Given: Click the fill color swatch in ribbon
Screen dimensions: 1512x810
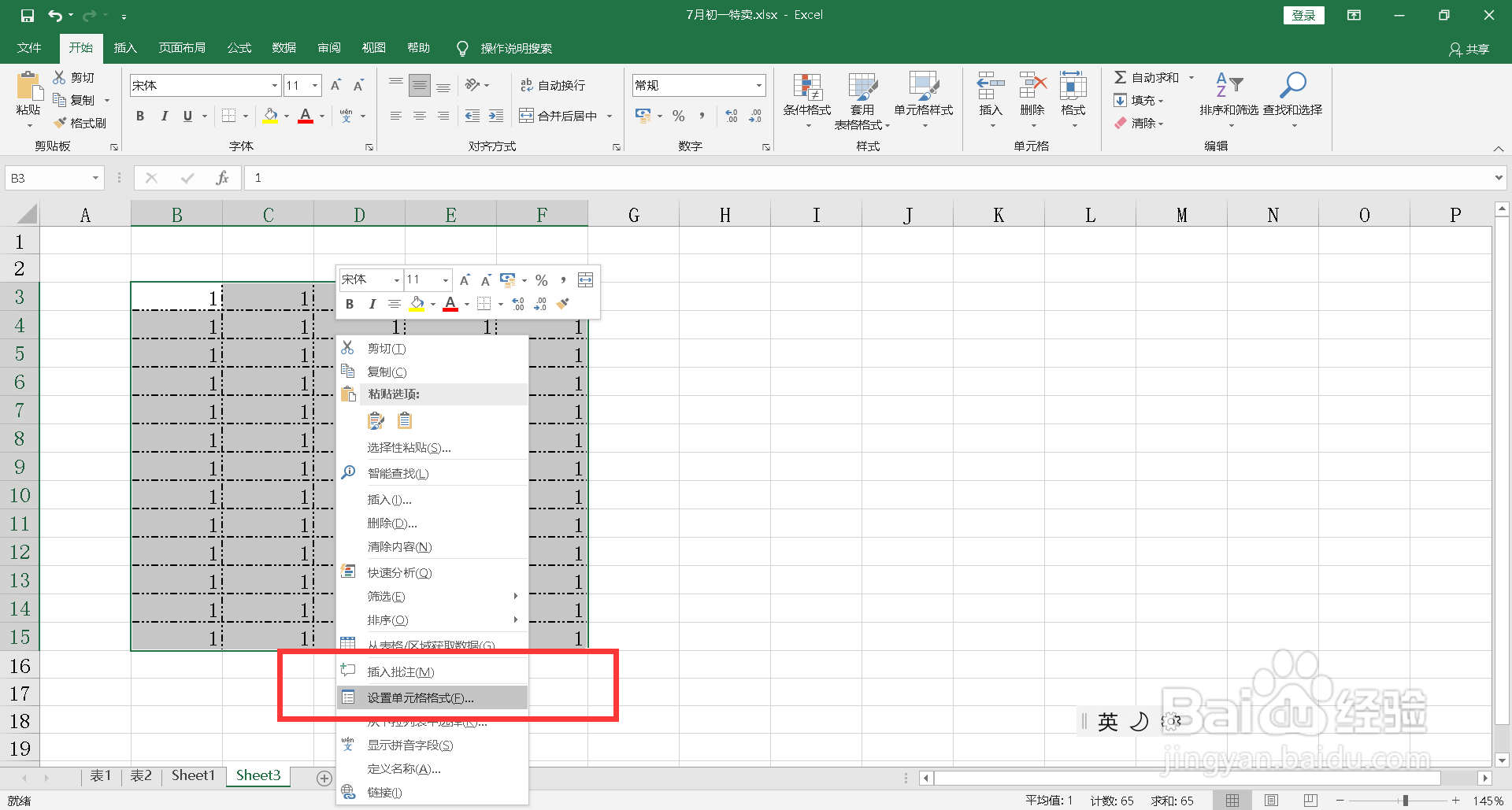Looking at the screenshot, I should tap(270, 116).
